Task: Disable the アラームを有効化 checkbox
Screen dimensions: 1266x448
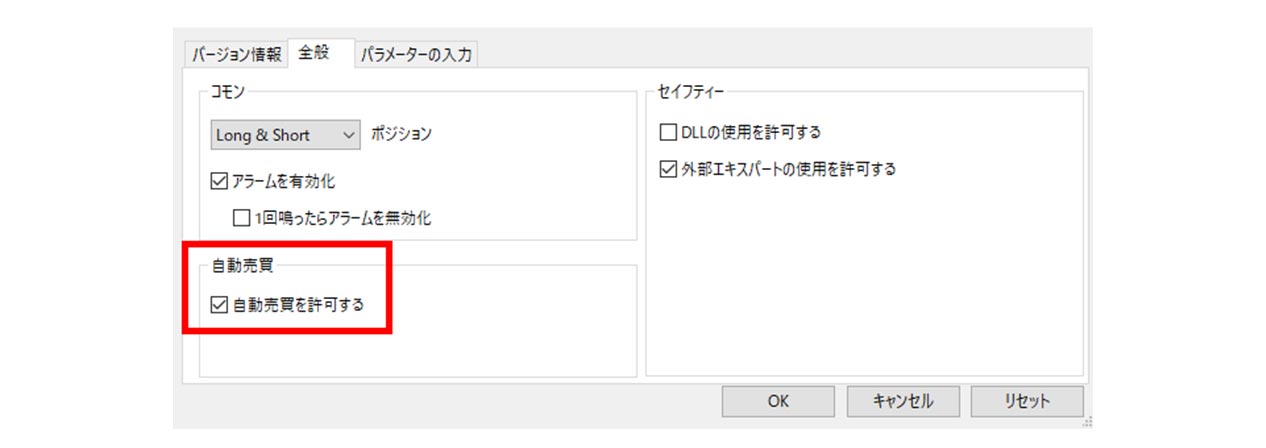Action: pyautogui.click(x=220, y=182)
